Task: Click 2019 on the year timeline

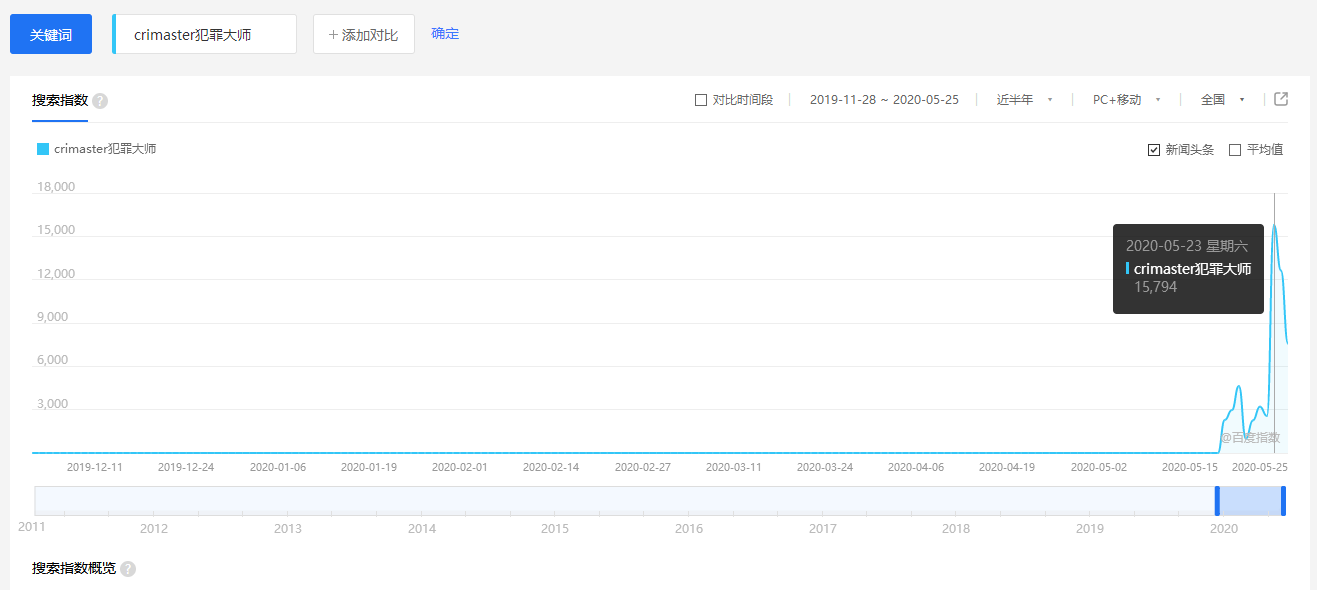Action: pos(1090,529)
